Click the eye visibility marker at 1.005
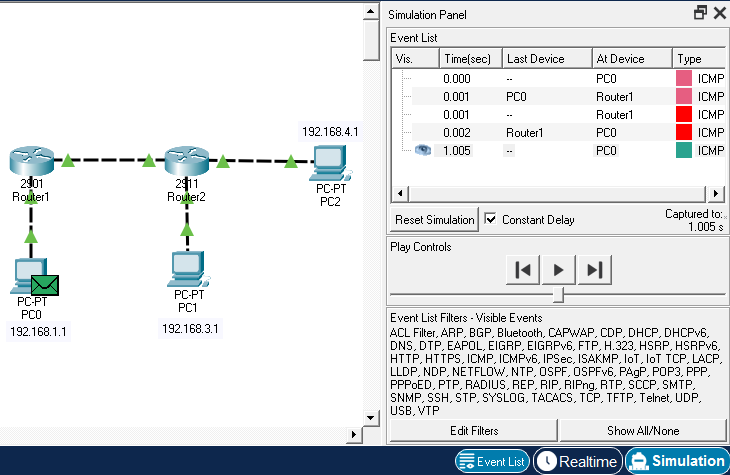730x475 pixels. (422, 150)
